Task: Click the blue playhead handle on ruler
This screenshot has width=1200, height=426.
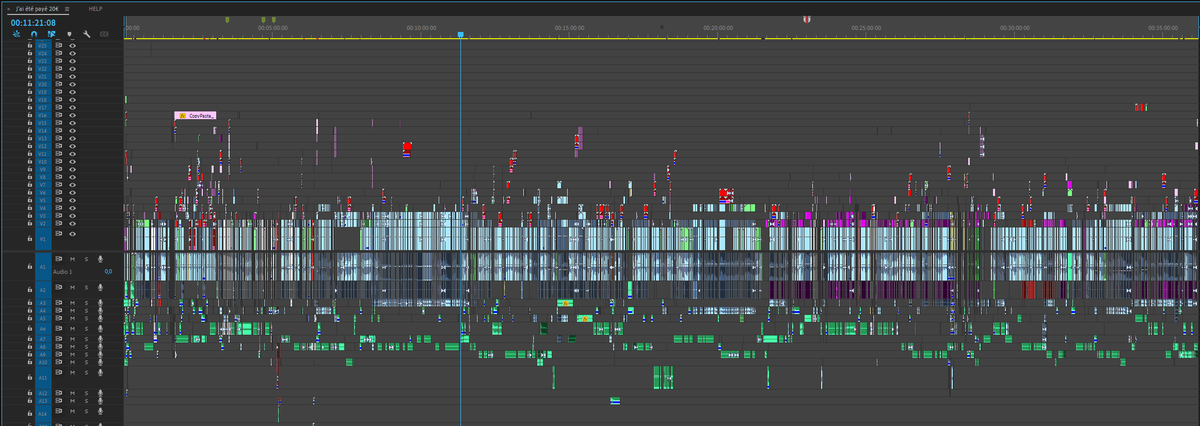Action: click(x=460, y=34)
